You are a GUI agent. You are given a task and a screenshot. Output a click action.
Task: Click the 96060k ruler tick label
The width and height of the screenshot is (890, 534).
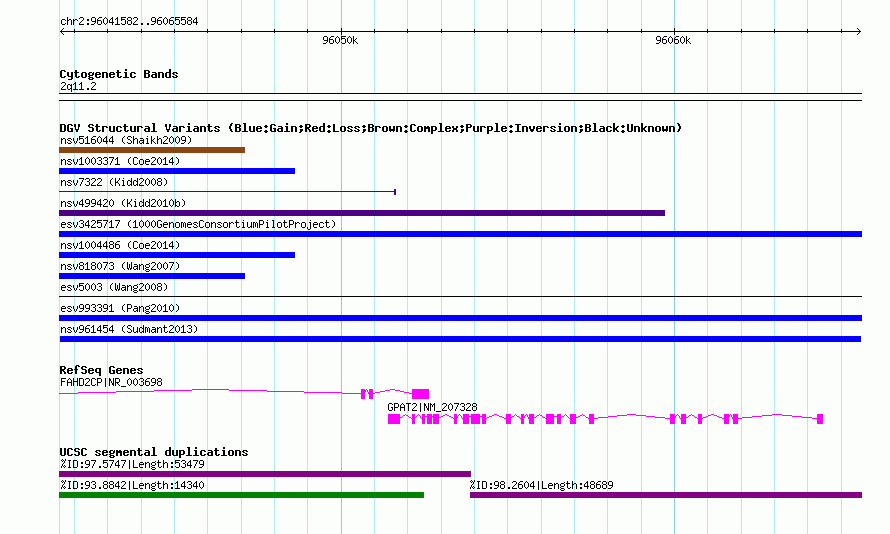[x=673, y=40]
